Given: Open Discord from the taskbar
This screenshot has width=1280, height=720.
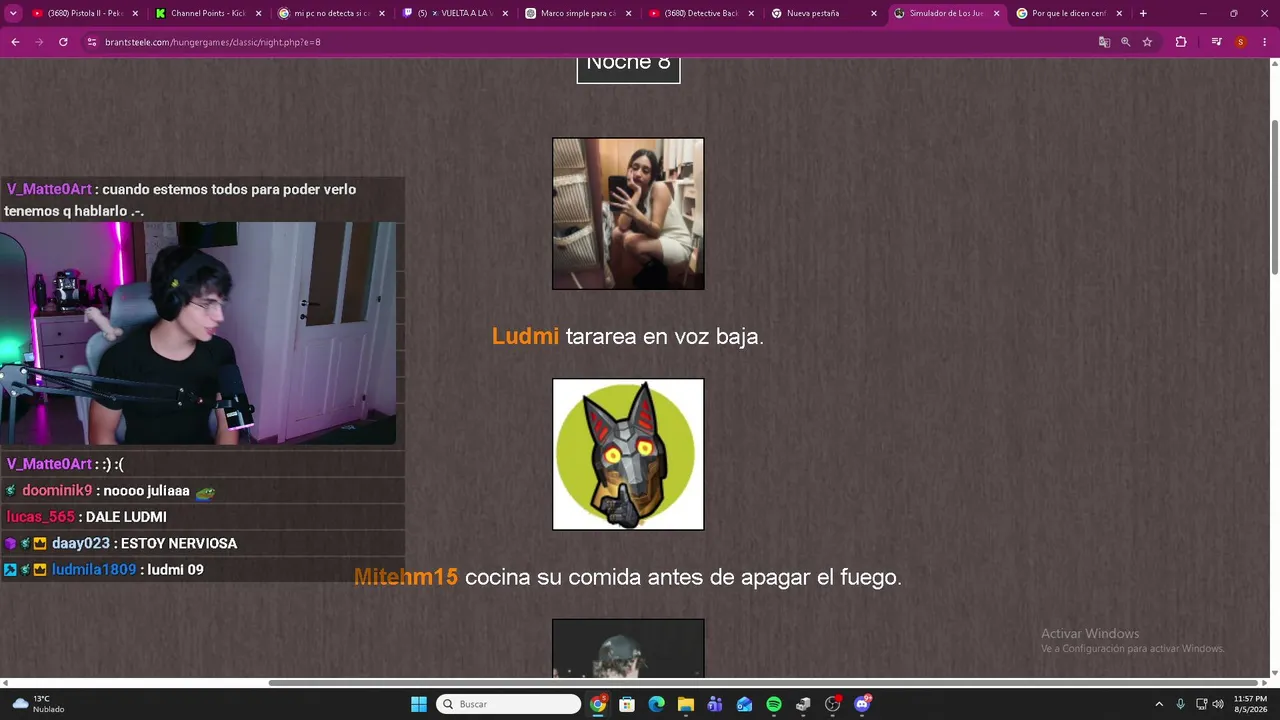Looking at the screenshot, I should (x=862, y=704).
